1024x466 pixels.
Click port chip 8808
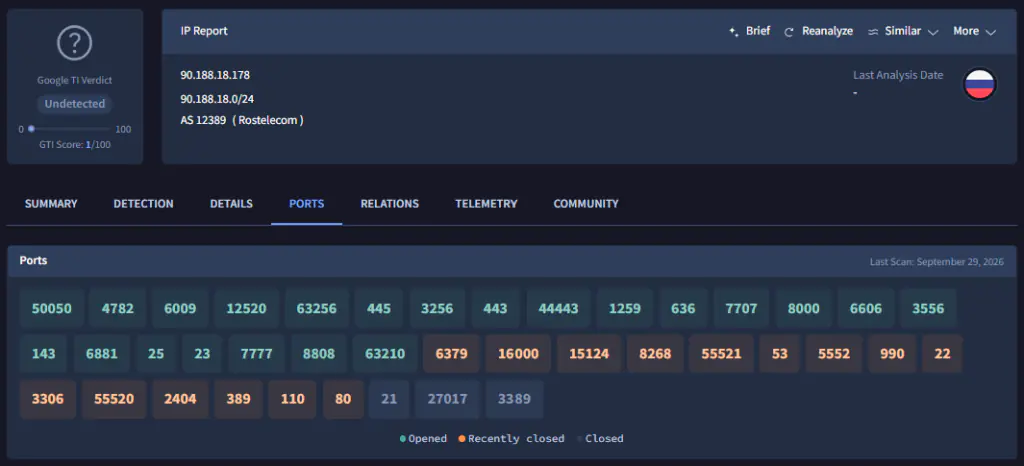pyautogui.click(x=319, y=354)
